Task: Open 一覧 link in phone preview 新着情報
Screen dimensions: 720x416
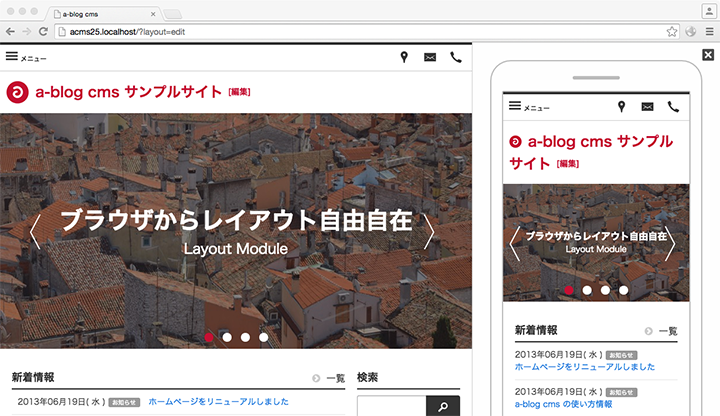Action: coord(661,331)
